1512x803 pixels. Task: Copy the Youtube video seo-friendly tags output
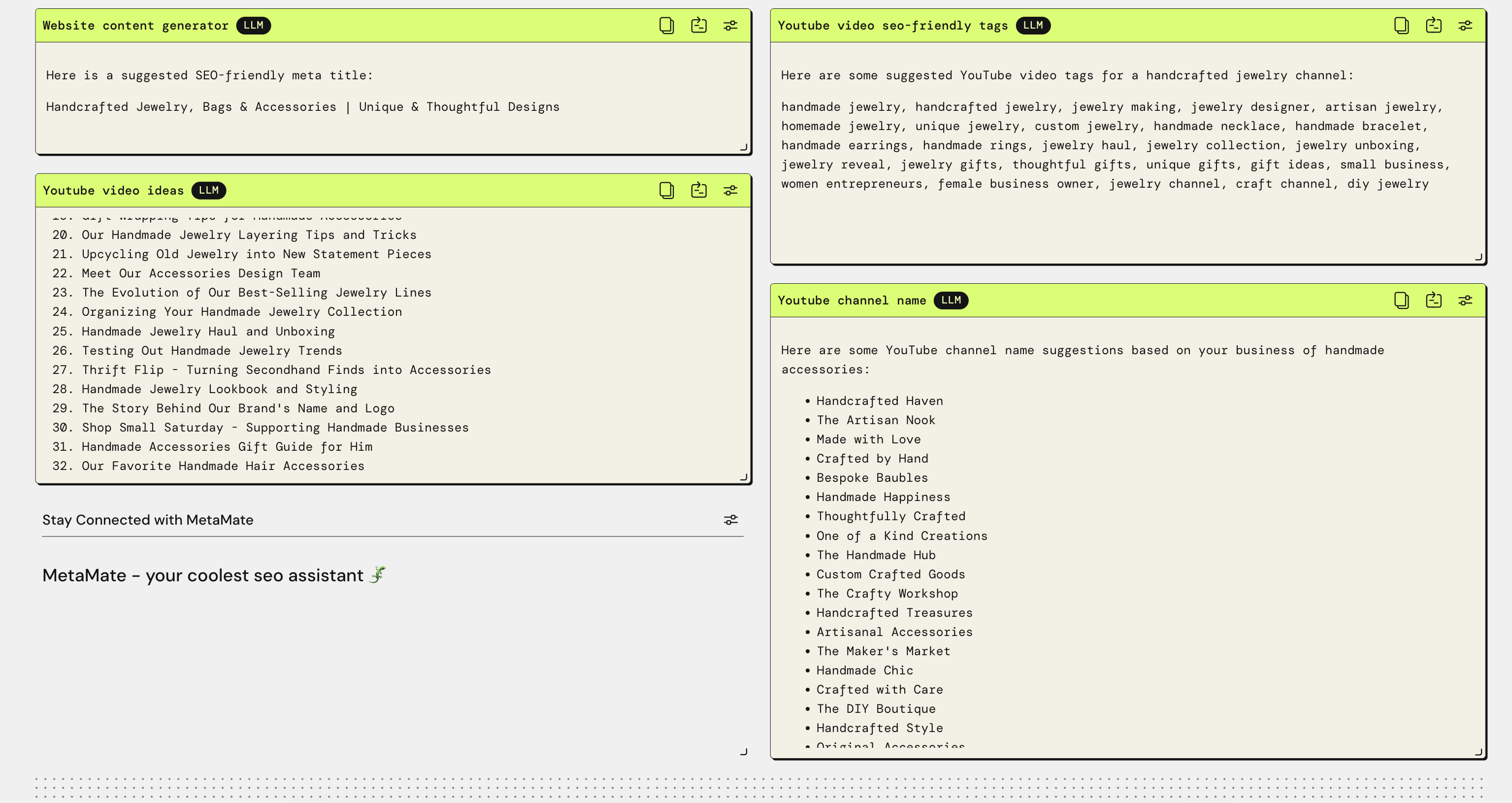(x=1401, y=25)
